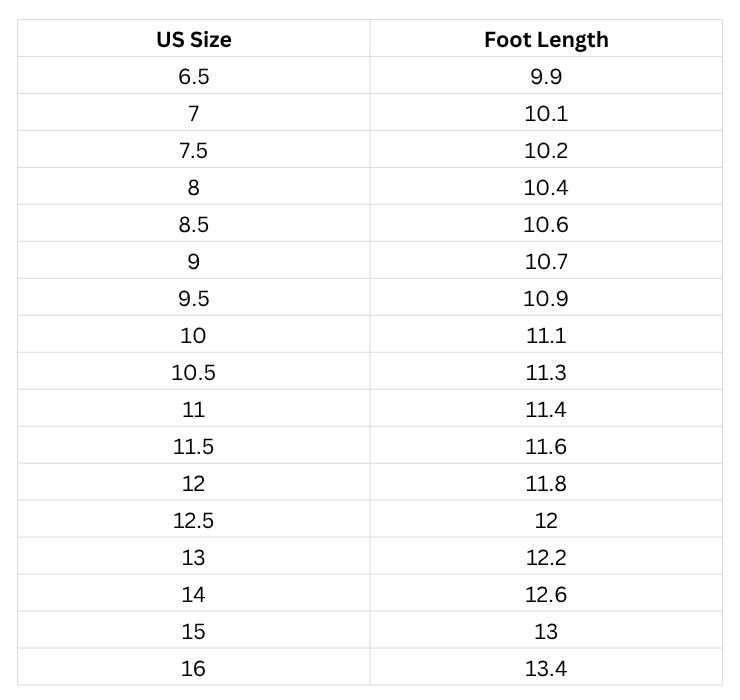
Task: Select the foot length 11.4 cell
Action: click(x=546, y=409)
